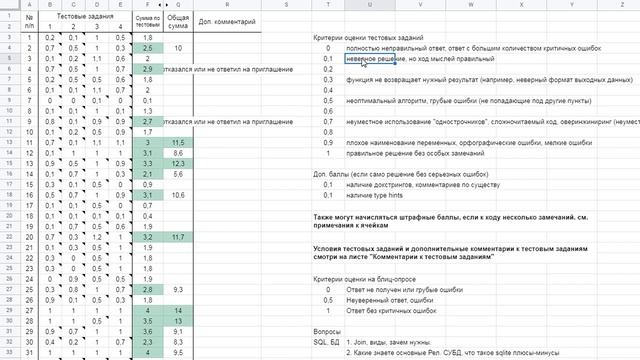
Task: Select the green cell with value 3,3
Action: click(148, 164)
